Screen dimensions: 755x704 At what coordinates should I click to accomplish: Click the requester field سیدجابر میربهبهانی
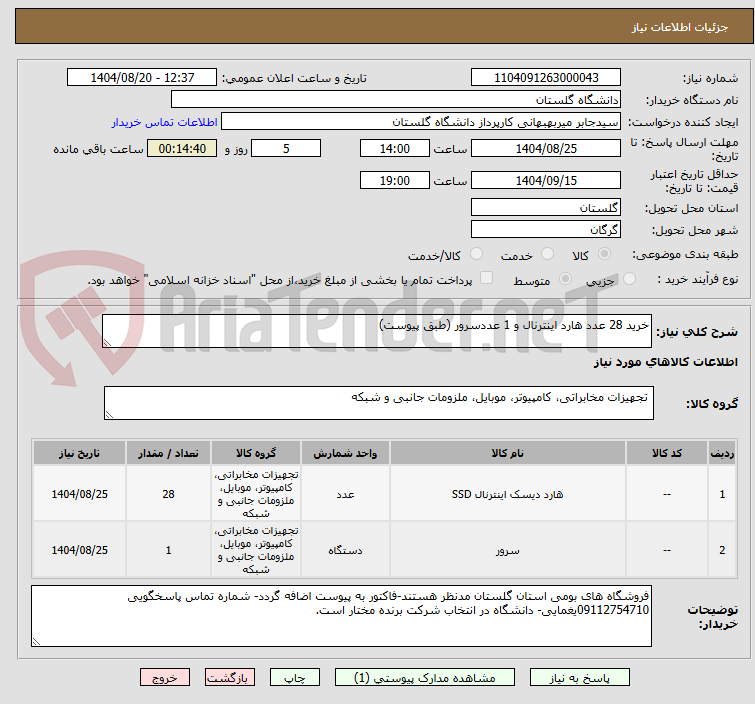pos(420,122)
